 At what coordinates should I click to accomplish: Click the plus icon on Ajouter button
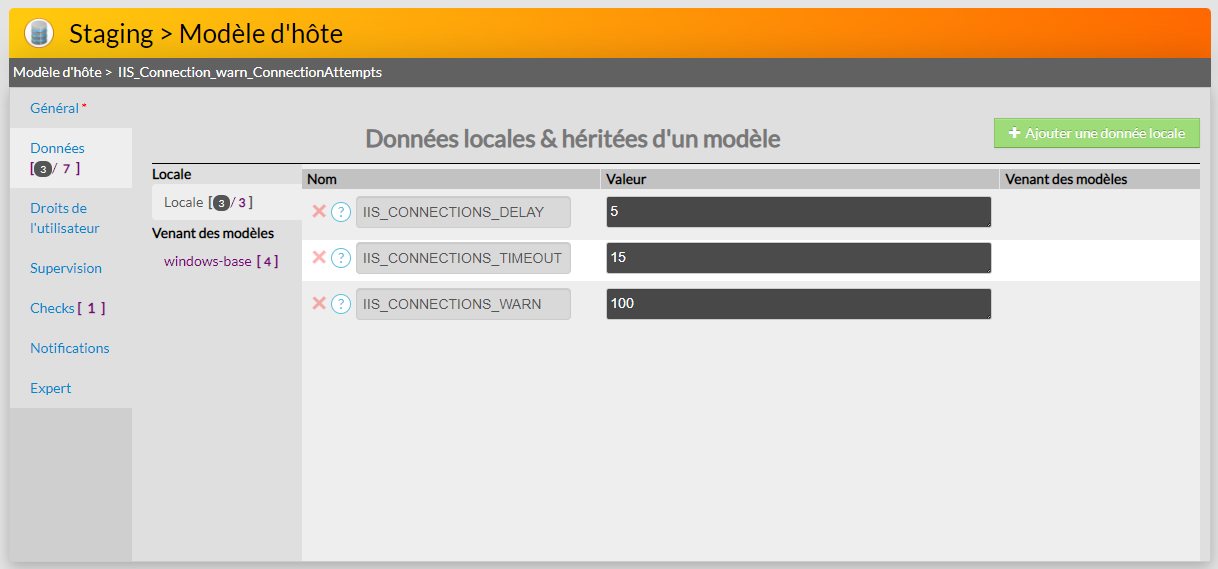(1014, 133)
